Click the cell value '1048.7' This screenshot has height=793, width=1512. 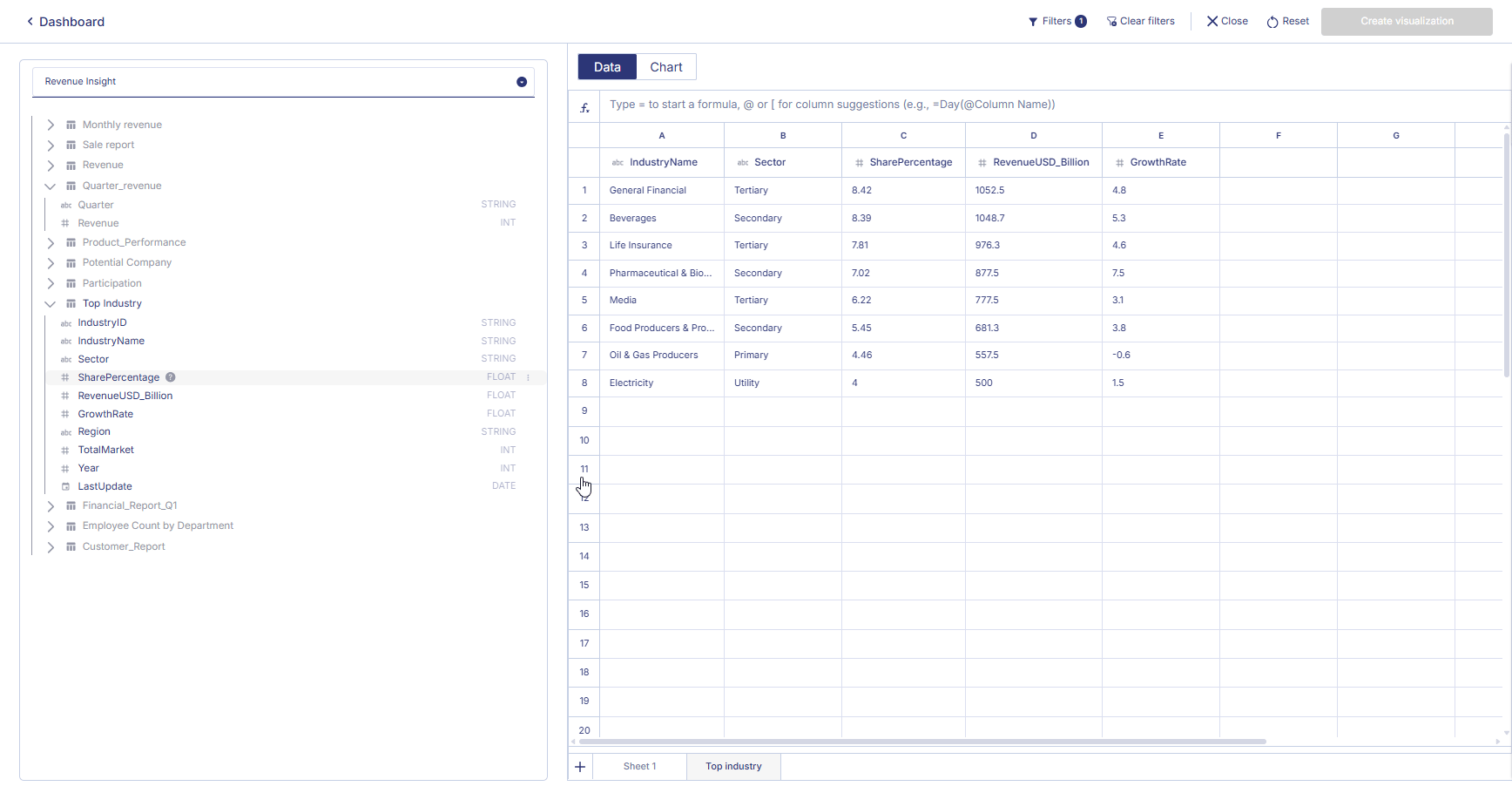click(x=1034, y=219)
